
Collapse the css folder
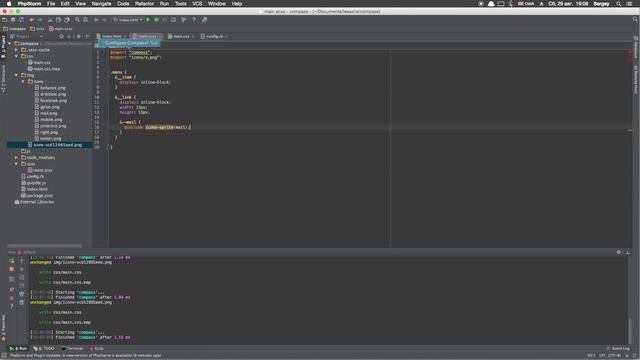tap(17, 56)
